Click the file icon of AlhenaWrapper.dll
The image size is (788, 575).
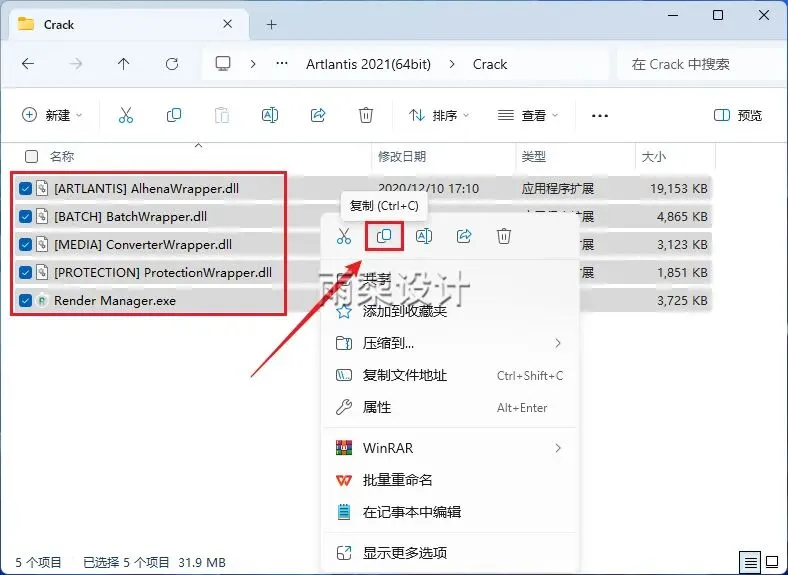click(x=42, y=188)
